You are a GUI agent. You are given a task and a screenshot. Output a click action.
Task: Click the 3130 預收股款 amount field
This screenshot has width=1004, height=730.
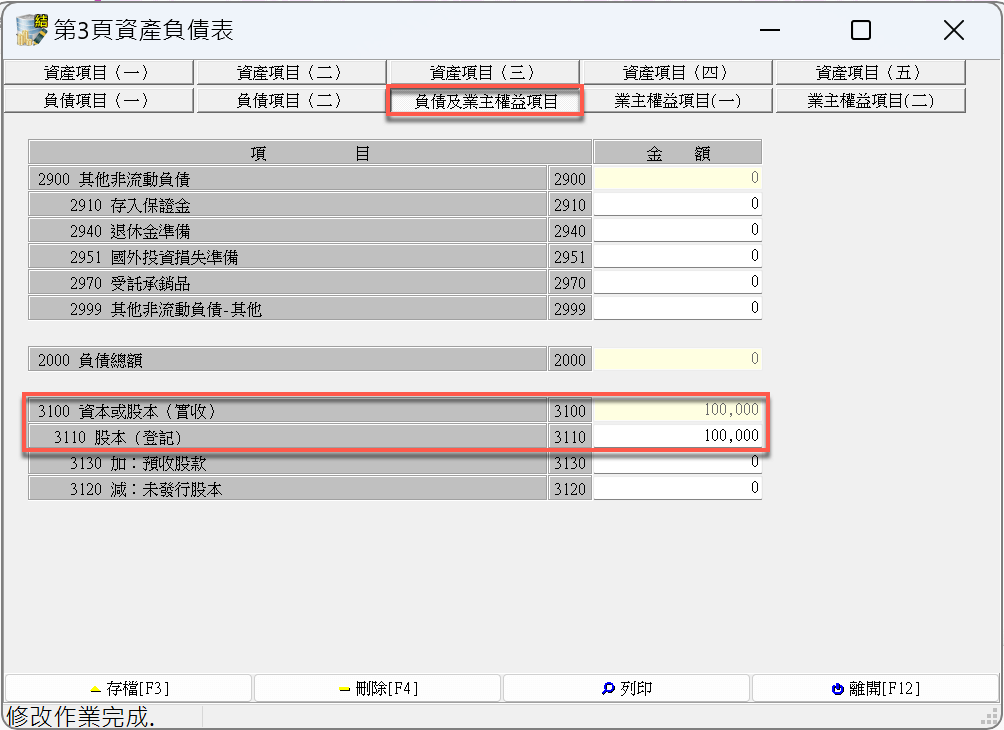[677, 462]
